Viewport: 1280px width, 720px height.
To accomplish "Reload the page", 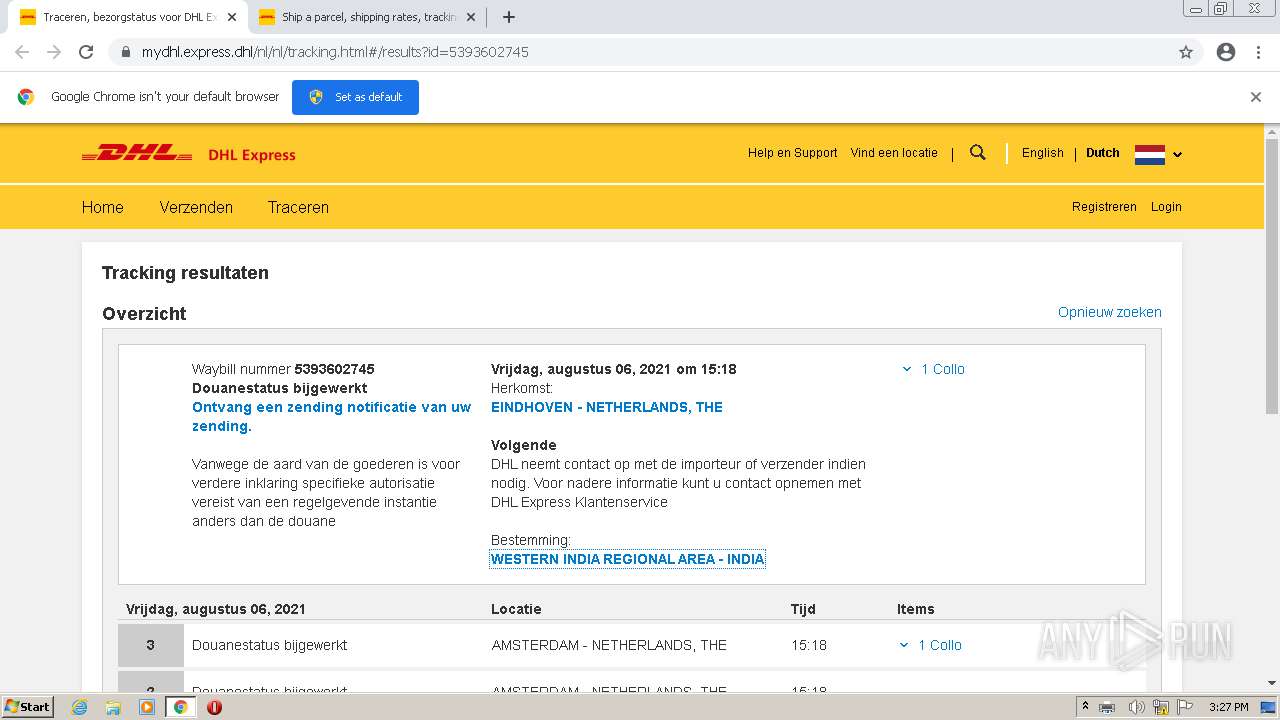I will 86,52.
